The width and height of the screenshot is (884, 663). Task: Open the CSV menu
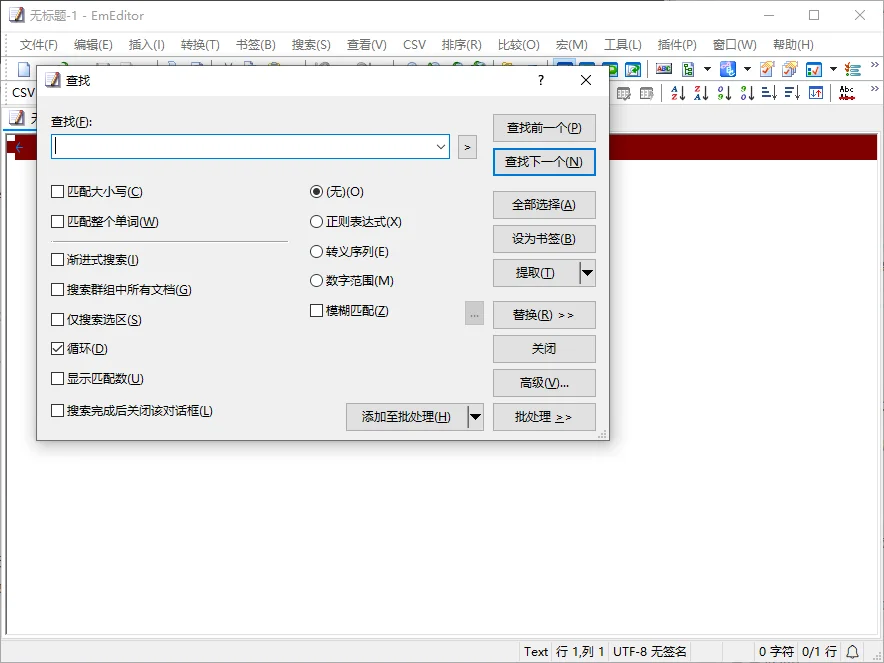click(x=414, y=45)
